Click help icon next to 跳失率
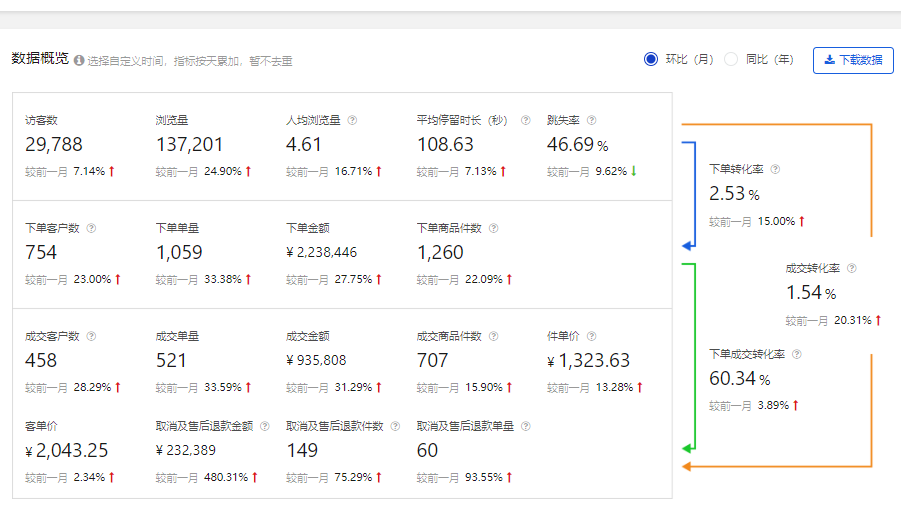 pyautogui.click(x=591, y=121)
